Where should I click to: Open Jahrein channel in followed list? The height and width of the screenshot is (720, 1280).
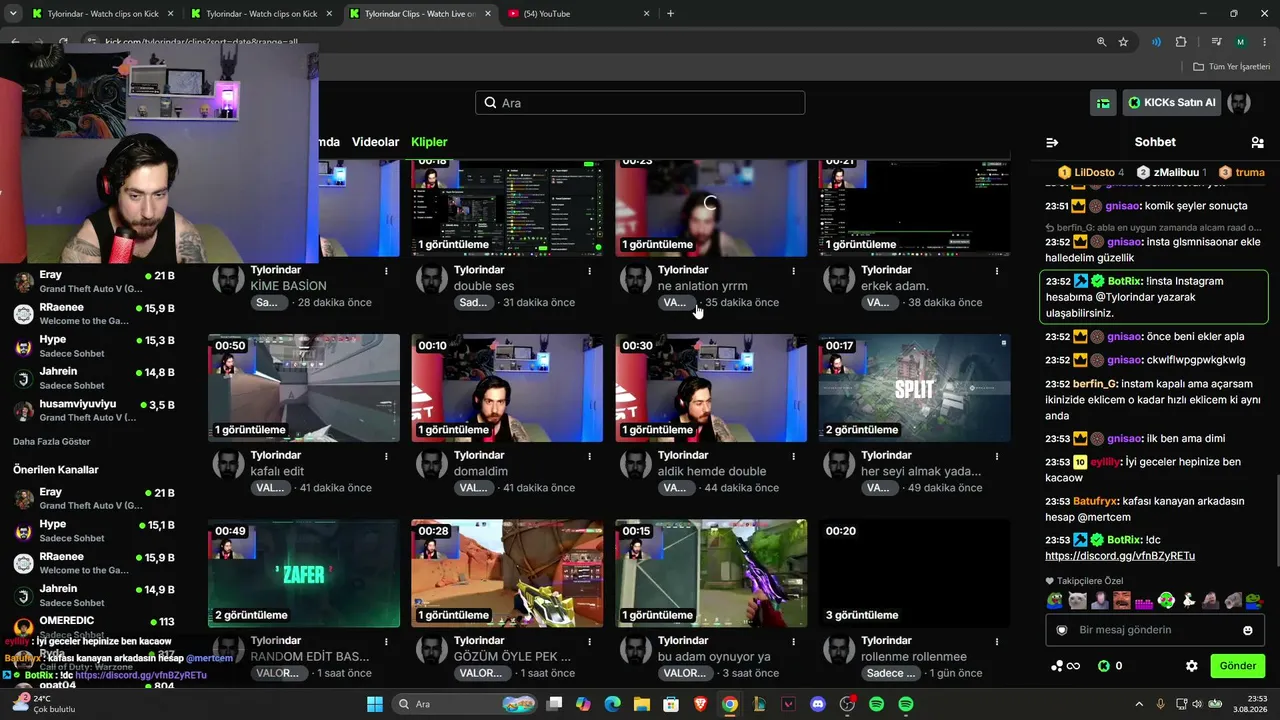[95, 378]
